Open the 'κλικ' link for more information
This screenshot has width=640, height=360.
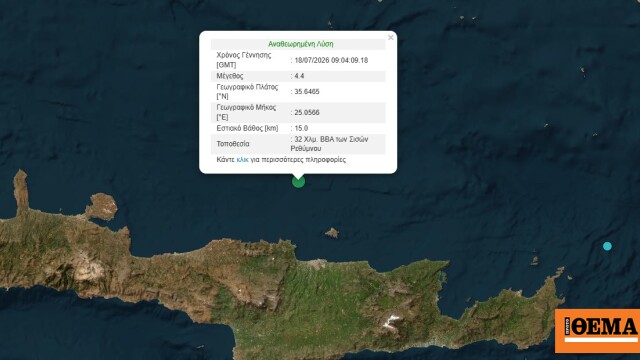(242, 160)
